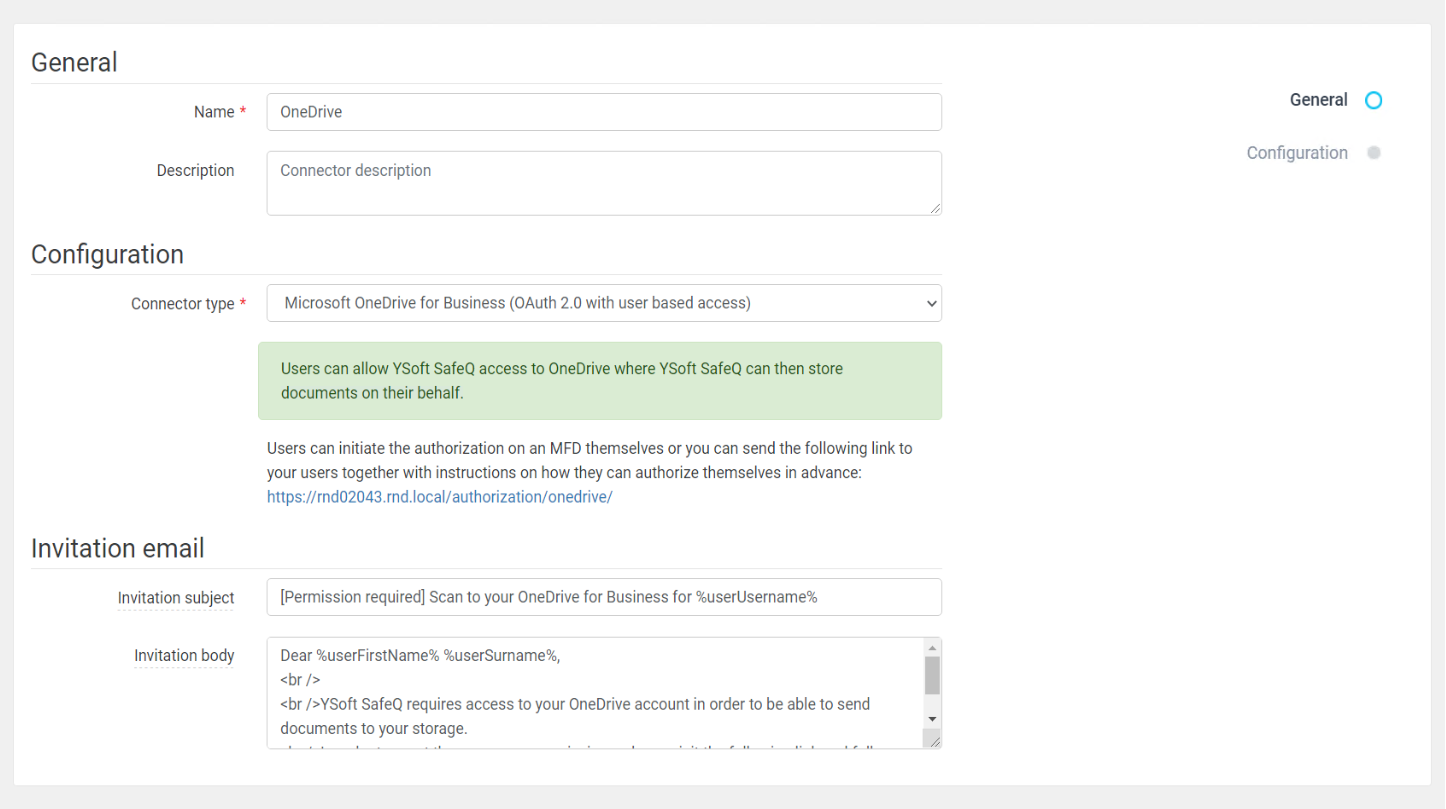
Task: Click the resize grip of Description textarea
Action: pos(935,208)
